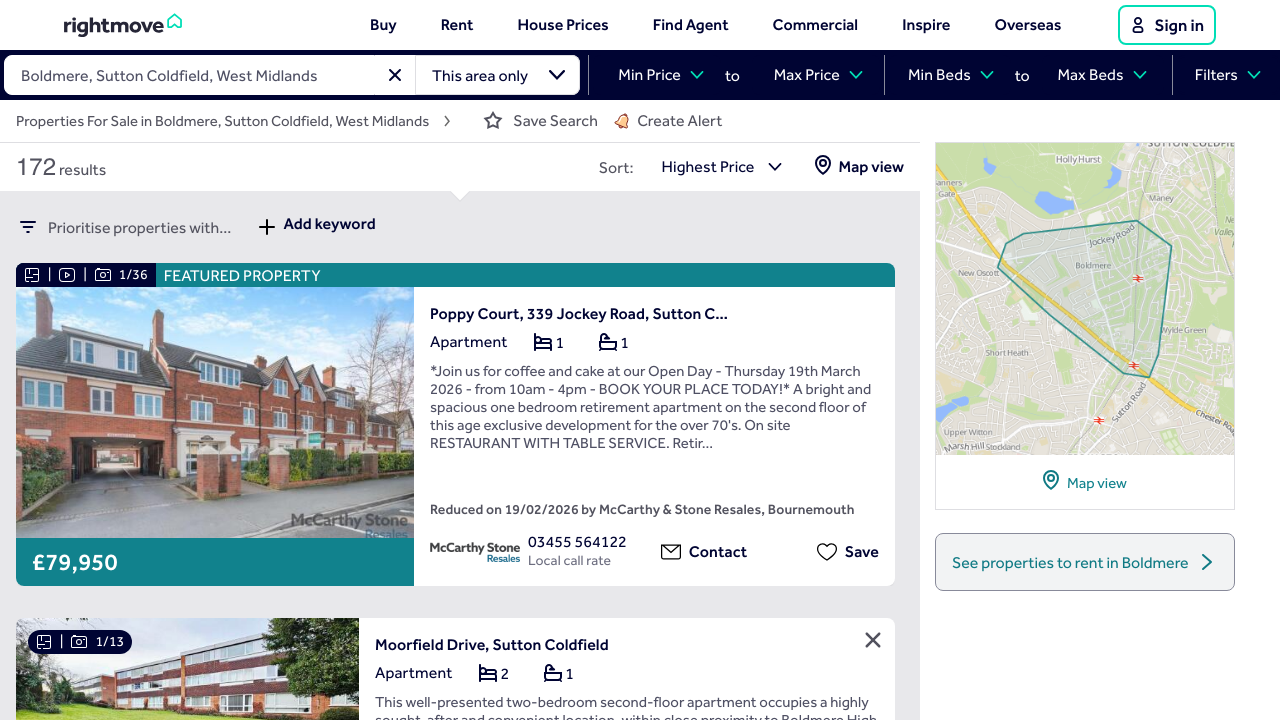The image size is (1280, 720).
Task: Click the rightmove logo
Action: (122, 24)
